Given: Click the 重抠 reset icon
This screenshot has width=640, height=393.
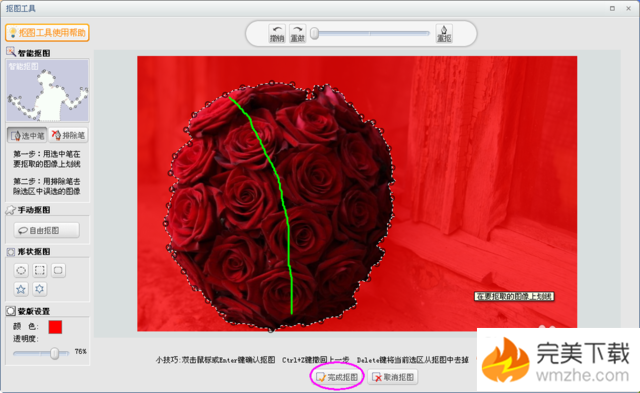Looking at the screenshot, I should pos(444,33).
